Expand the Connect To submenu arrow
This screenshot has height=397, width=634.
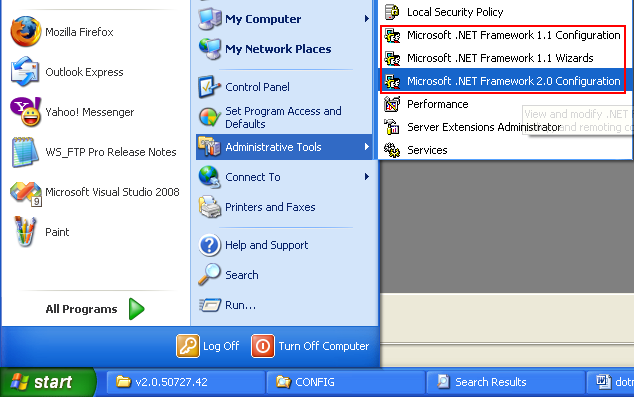[367, 177]
